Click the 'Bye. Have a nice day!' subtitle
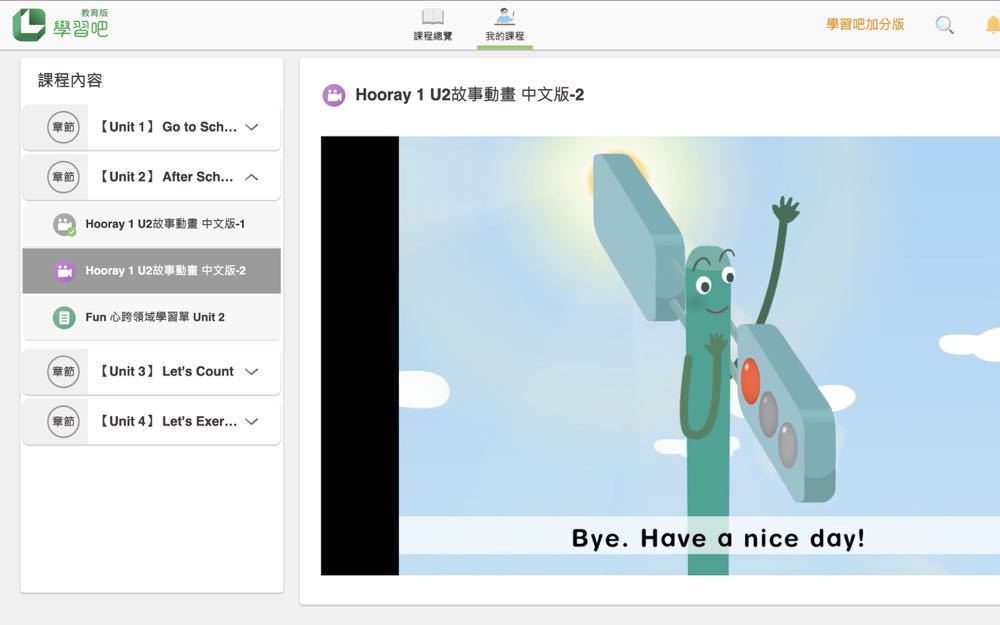 tap(718, 538)
